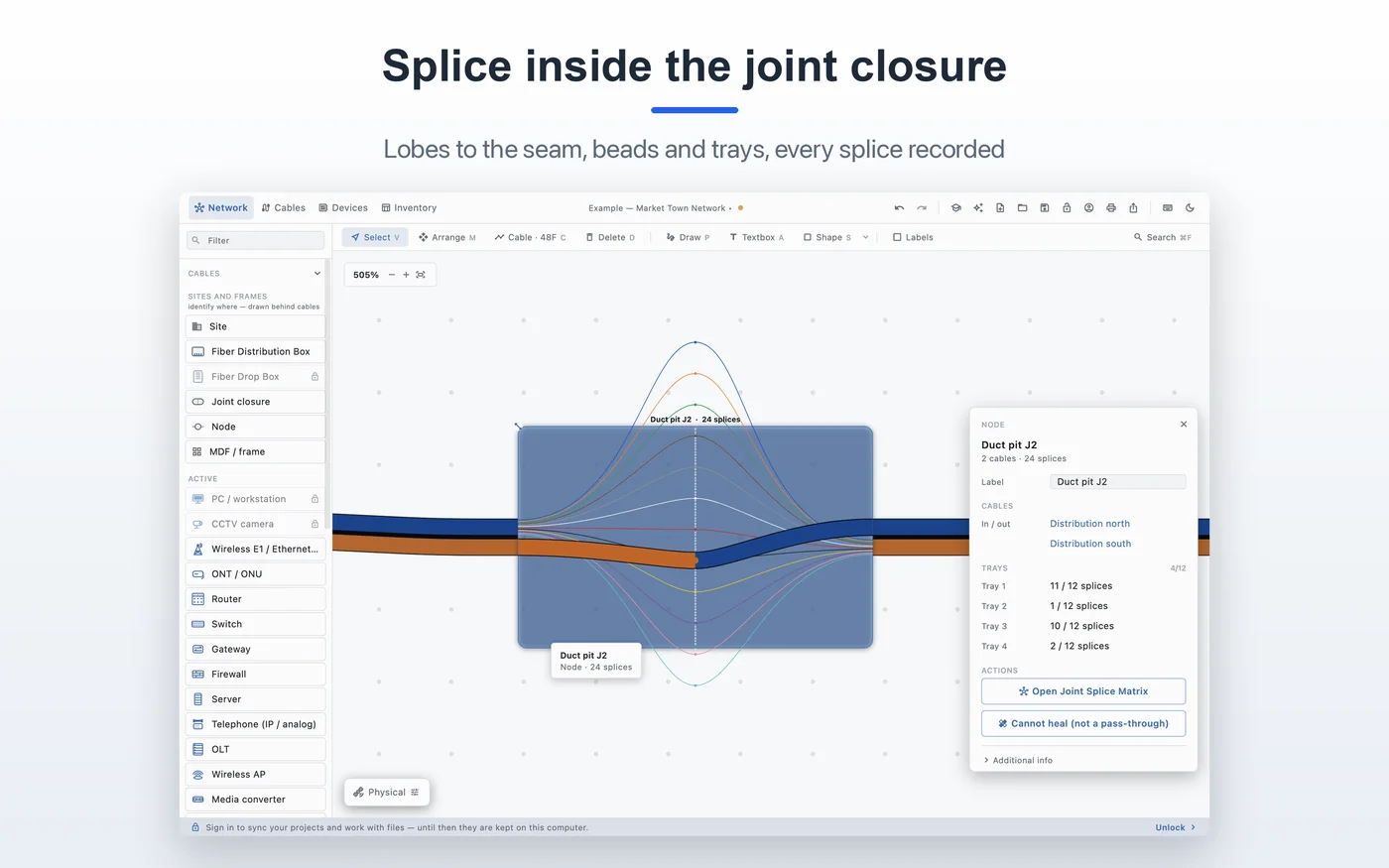
Task: Open Search in the toolbar
Action: point(1163,237)
